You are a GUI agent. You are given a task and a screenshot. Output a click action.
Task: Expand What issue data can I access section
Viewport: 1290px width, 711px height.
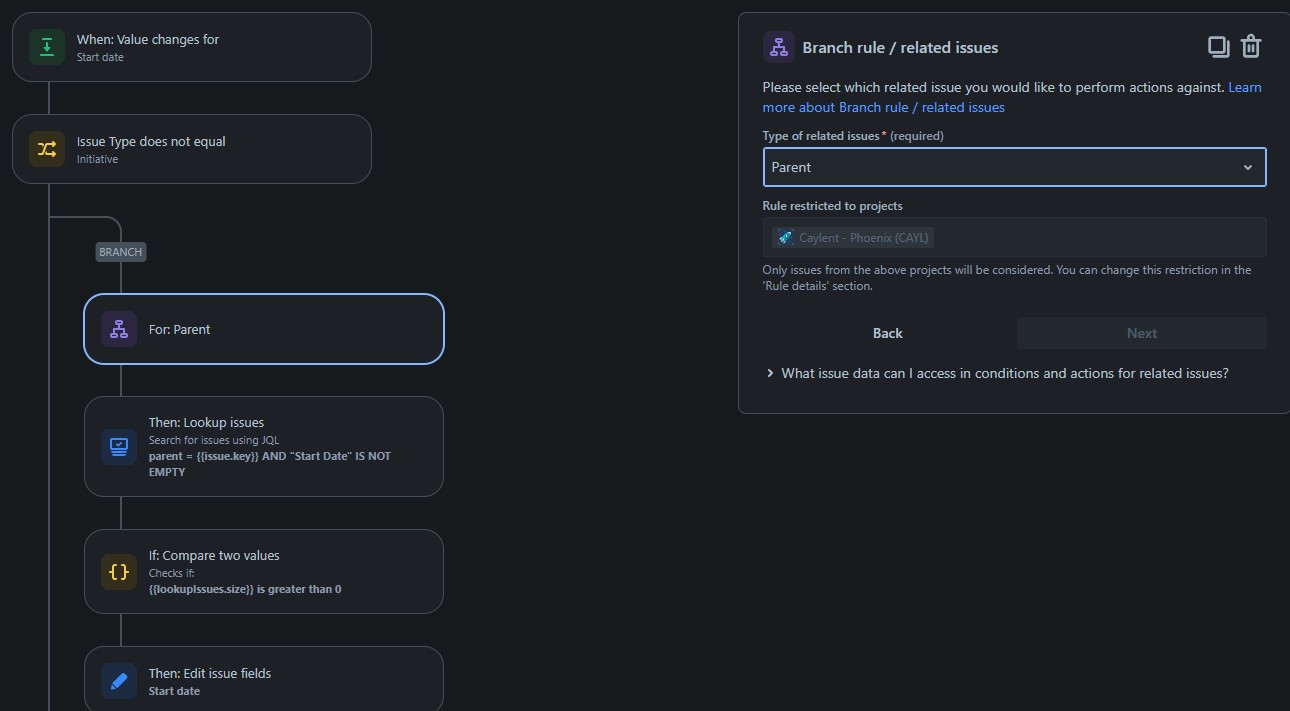click(997, 373)
